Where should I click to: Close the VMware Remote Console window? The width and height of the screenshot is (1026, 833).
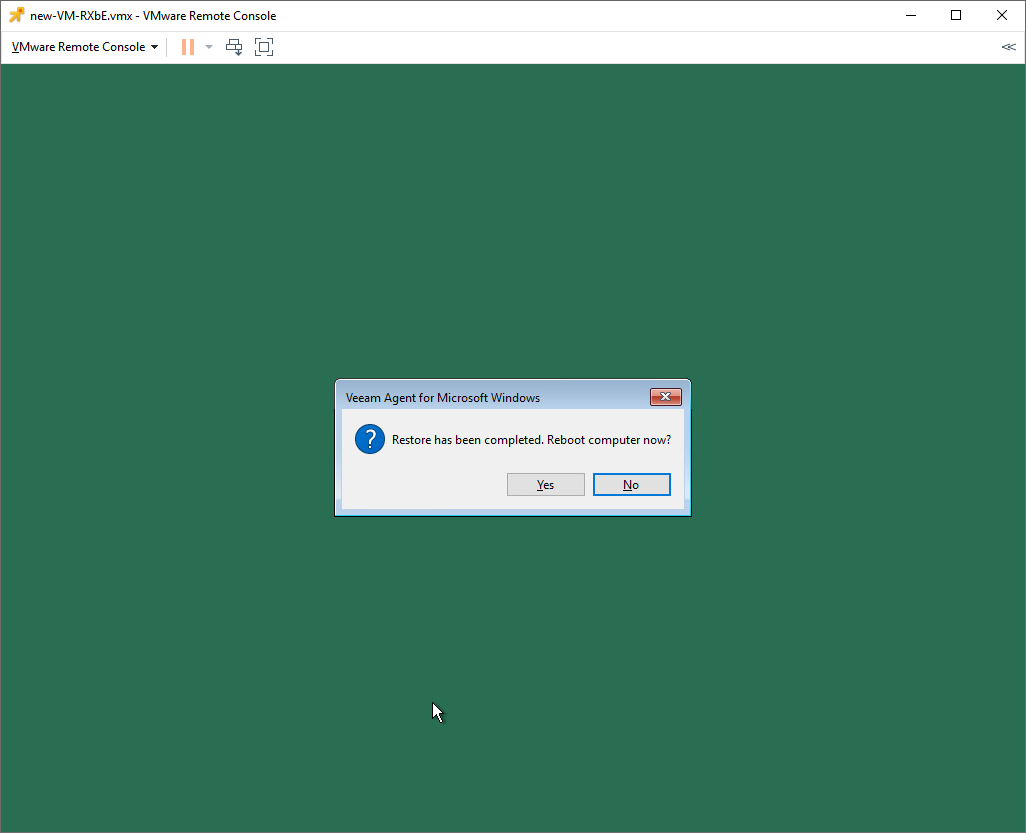(x=1002, y=15)
